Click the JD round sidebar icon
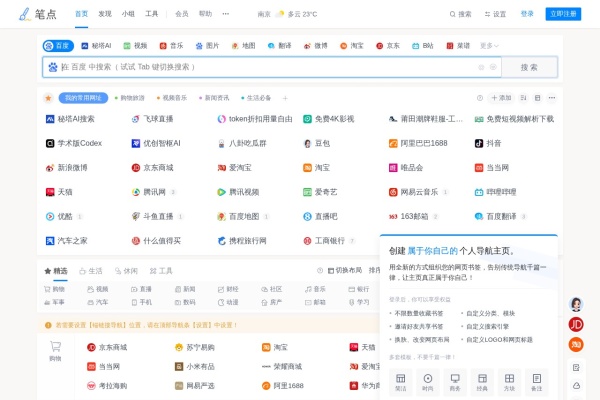The height and width of the screenshot is (400, 600). pos(576,325)
